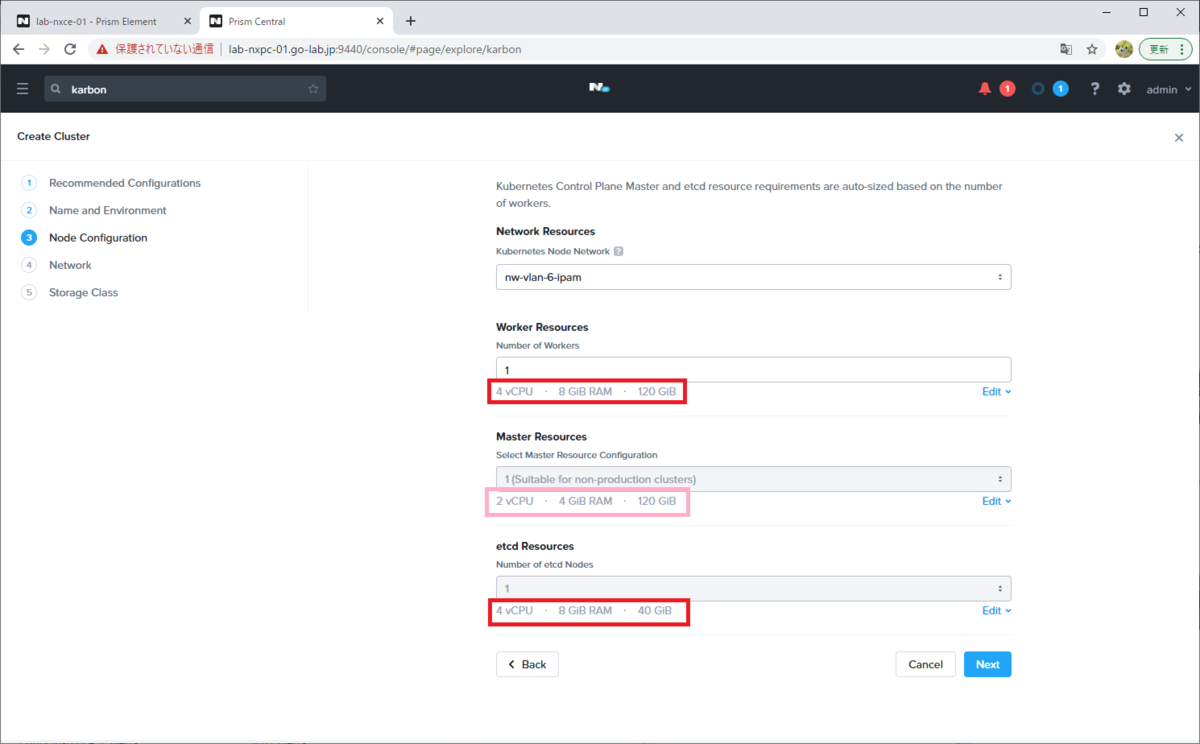Screen dimensions: 1200x744
Task: Show Kubernetes Node Network help tooltip
Action: 619,252
